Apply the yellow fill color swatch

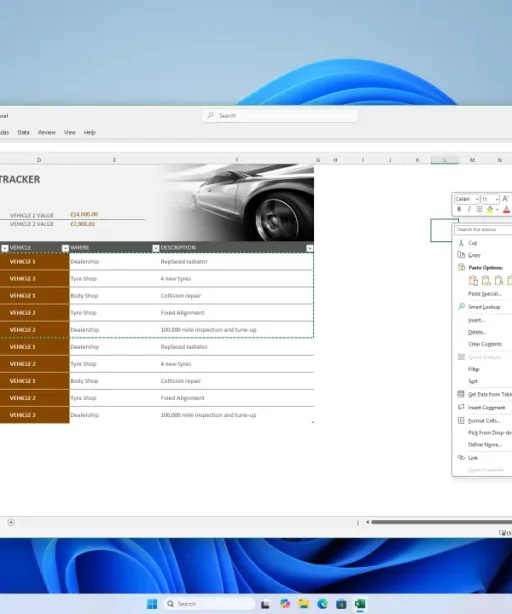click(490, 210)
